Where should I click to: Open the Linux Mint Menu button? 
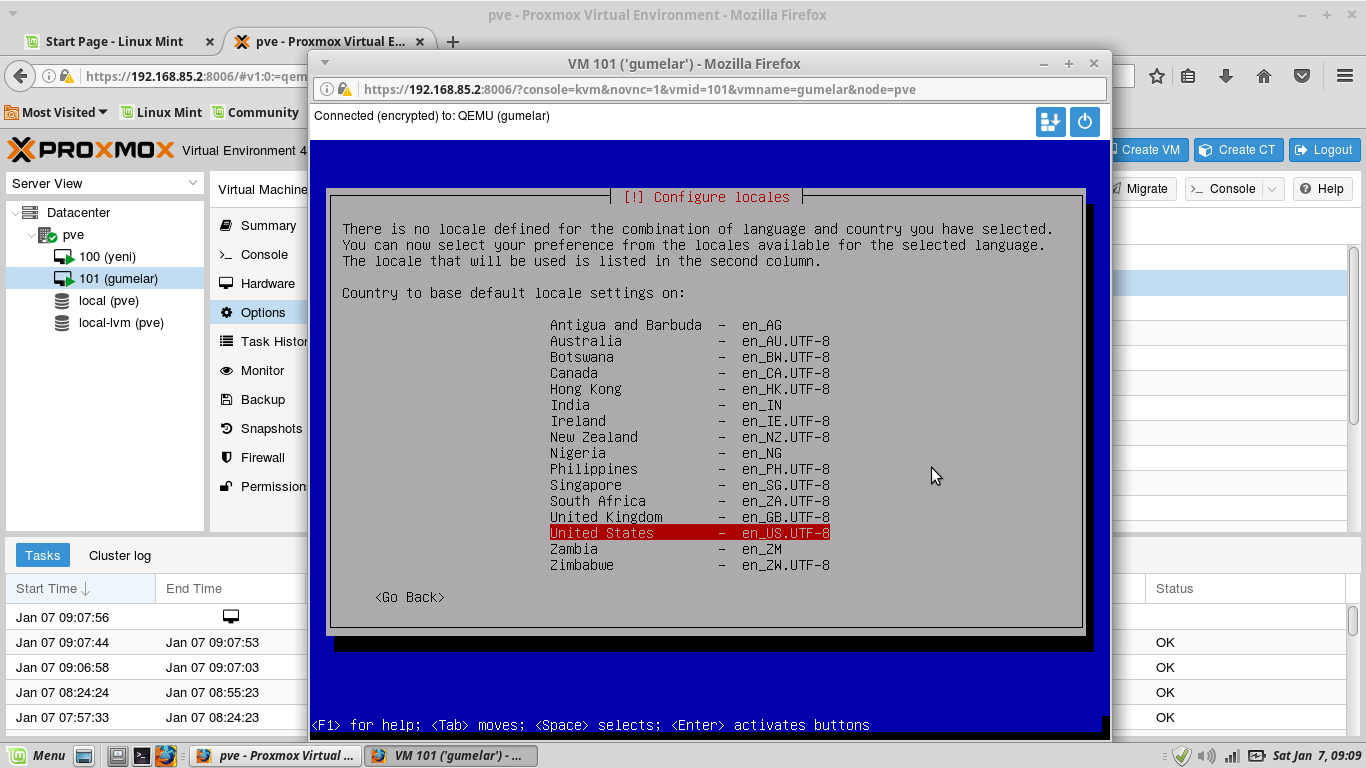pyautogui.click(x=36, y=756)
